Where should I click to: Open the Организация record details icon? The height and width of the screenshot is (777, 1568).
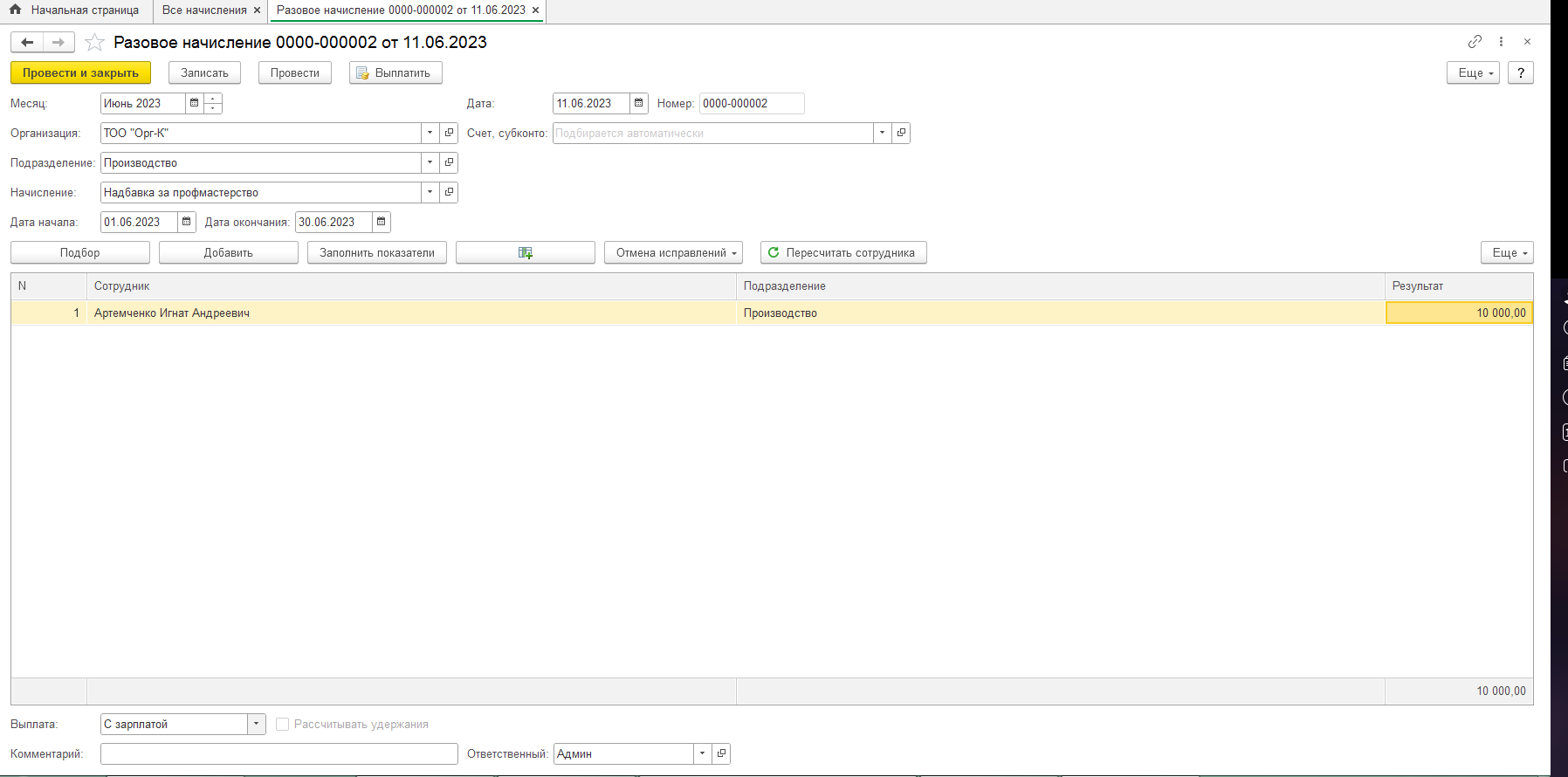coord(449,134)
